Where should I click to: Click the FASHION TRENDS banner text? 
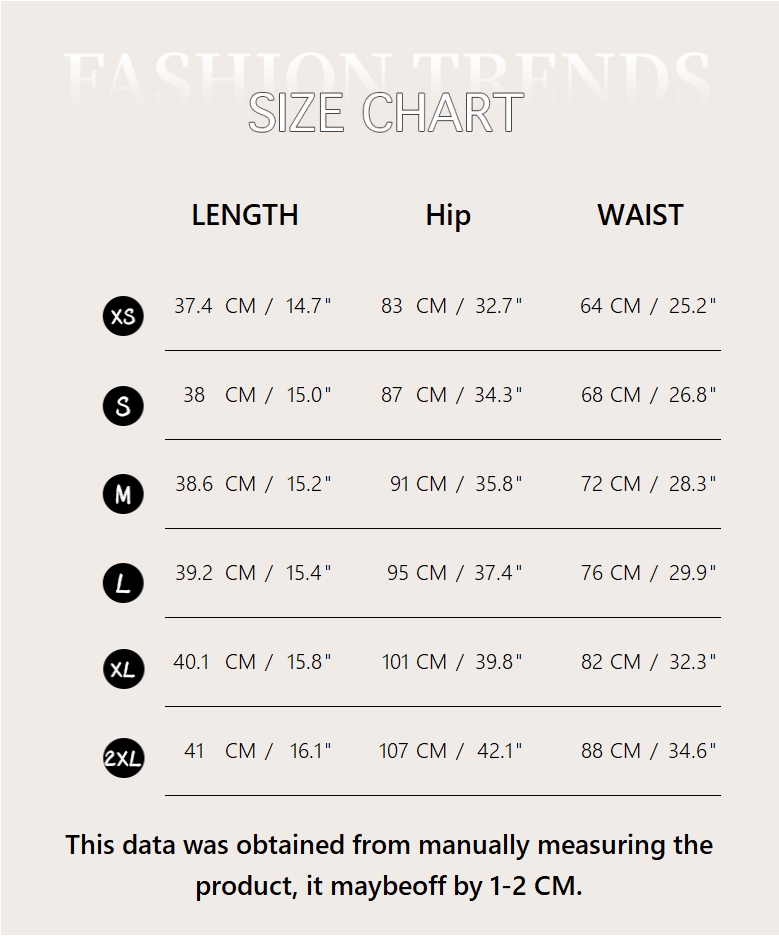point(387,76)
